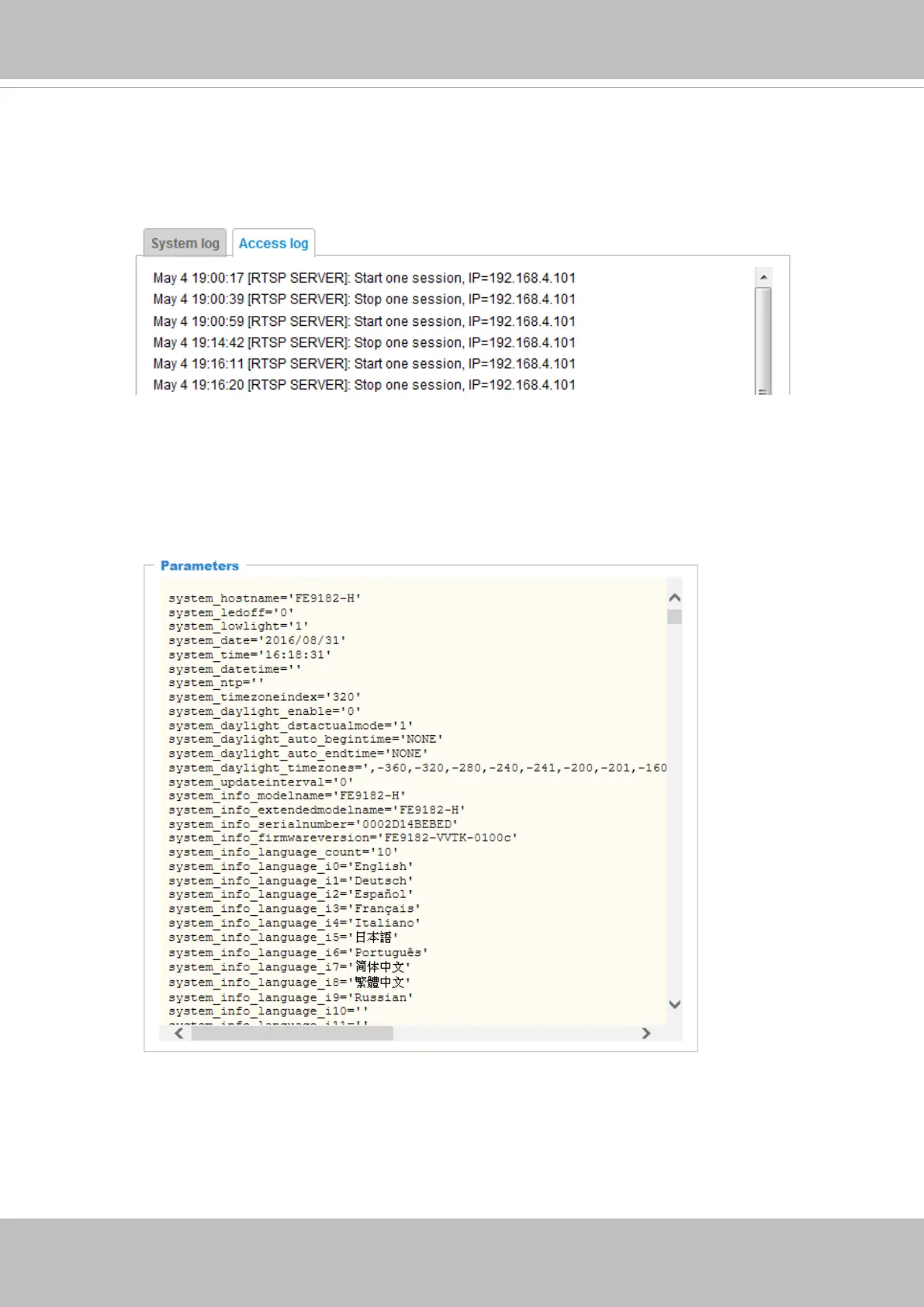Click the Parameters section heading
This screenshot has height=1307, width=924.
click(199, 566)
